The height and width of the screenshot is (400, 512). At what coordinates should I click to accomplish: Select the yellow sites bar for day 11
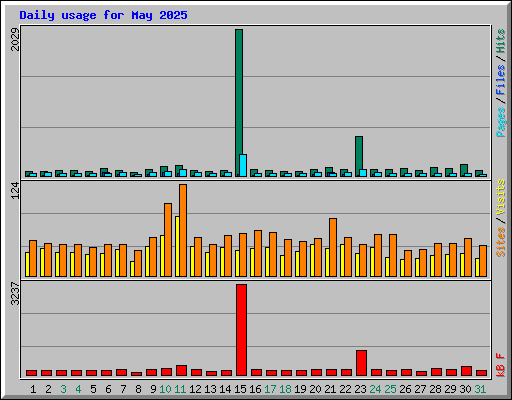point(177,246)
